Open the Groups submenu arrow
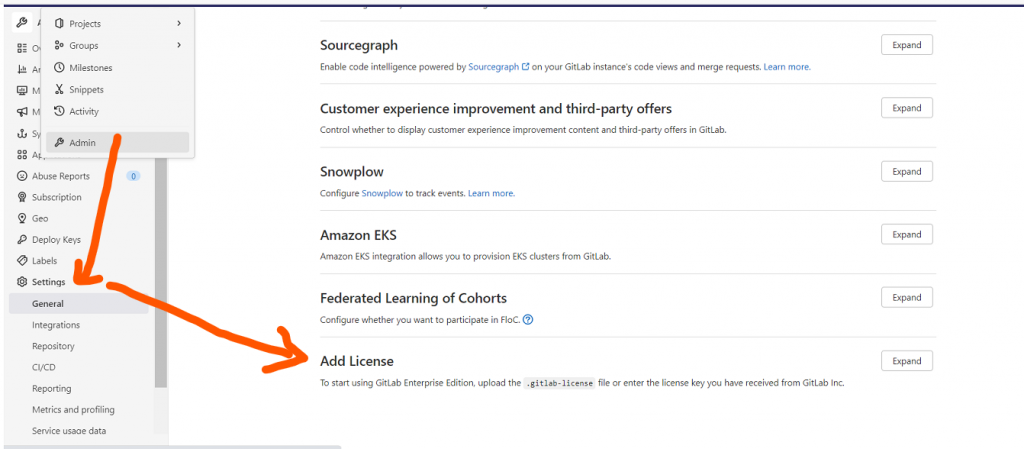The width and height of the screenshot is (1024, 449). pos(179,45)
